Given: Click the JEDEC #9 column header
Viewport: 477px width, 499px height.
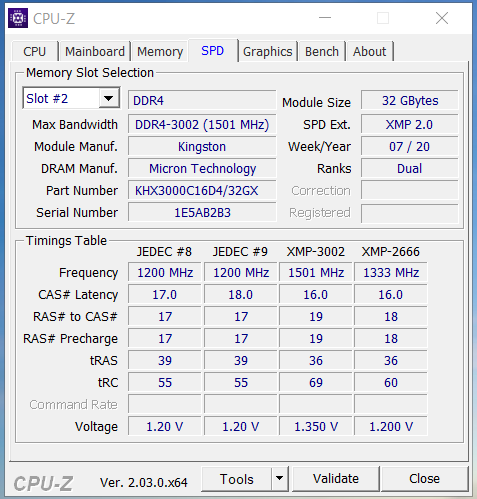Looking at the screenshot, I should tap(240, 252).
